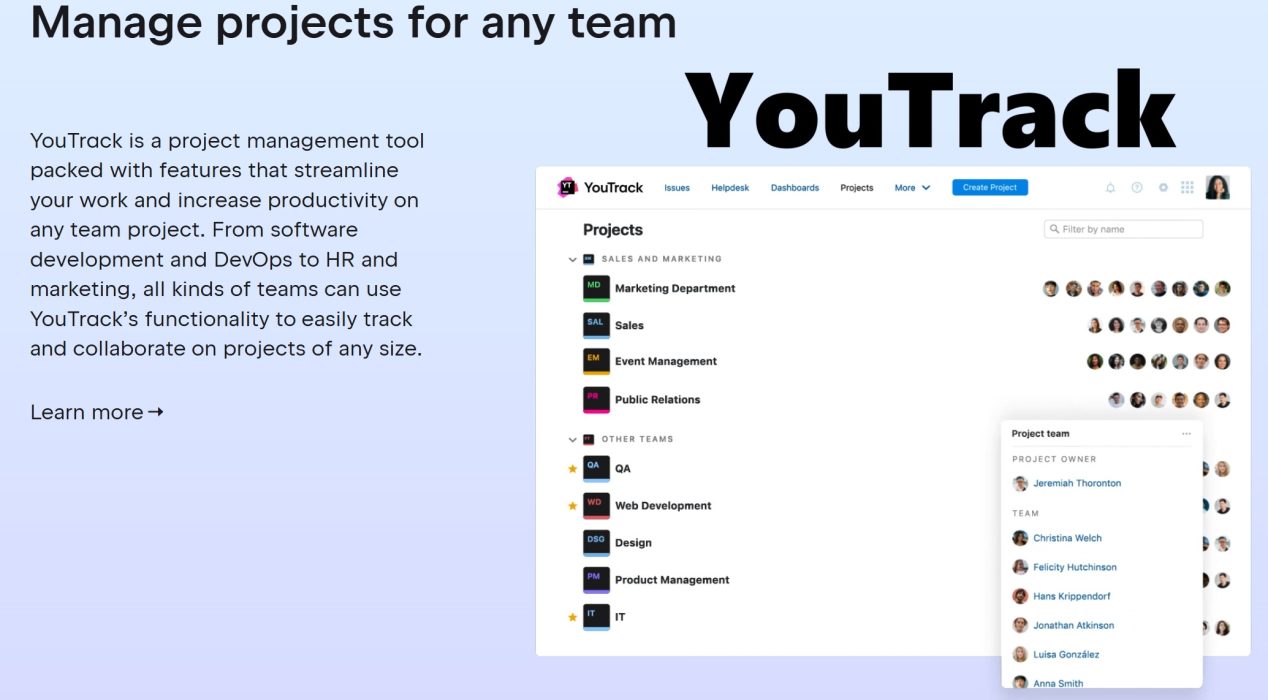Open the help question mark icon
This screenshot has height=700, width=1268.
pos(1136,187)
